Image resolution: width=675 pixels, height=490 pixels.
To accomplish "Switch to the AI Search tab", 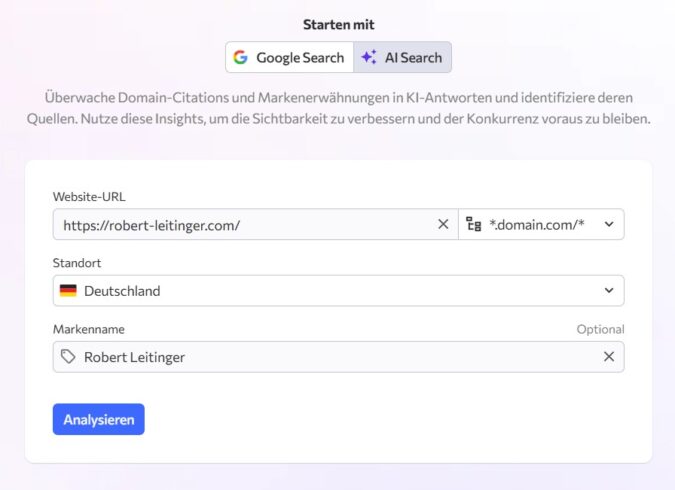I will (x=403, y=57).
